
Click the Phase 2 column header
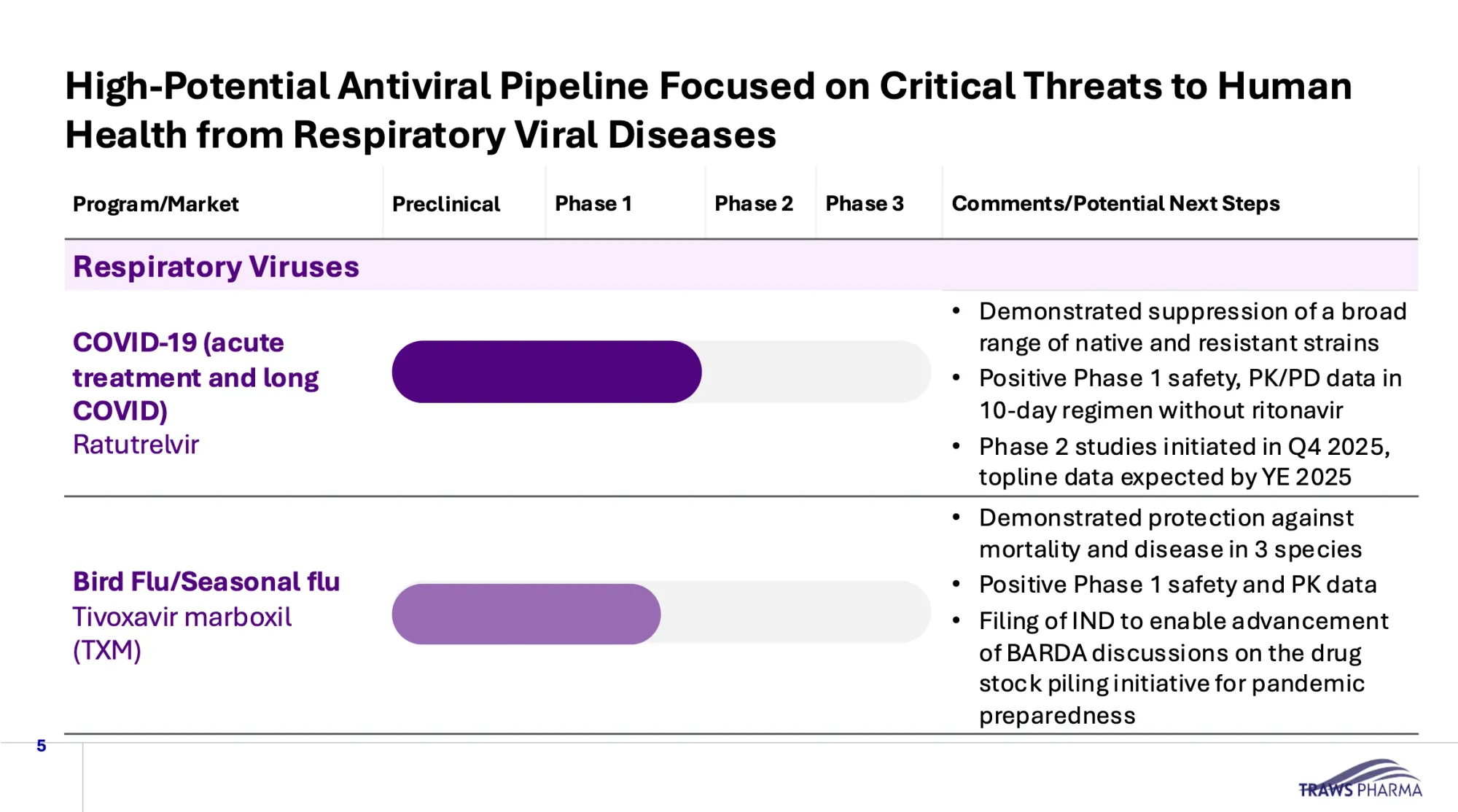pyautogui.click(x=753, y=203)
